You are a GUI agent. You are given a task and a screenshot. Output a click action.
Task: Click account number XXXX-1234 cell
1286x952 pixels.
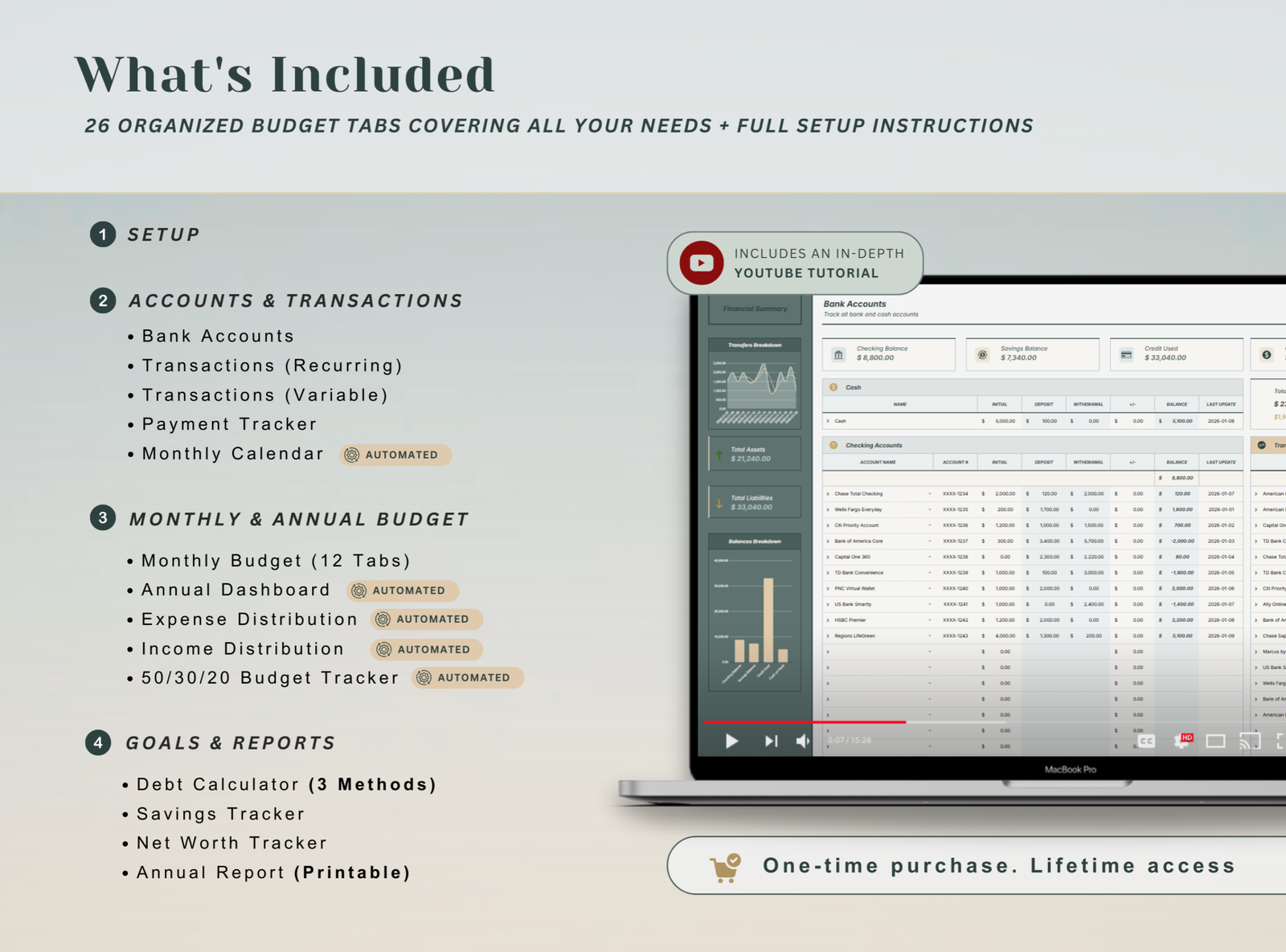tap(955, 494)
